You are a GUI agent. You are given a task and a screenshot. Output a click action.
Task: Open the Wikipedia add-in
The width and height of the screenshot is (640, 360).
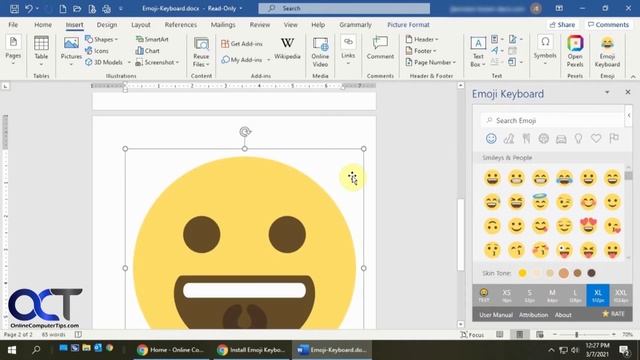287,49
